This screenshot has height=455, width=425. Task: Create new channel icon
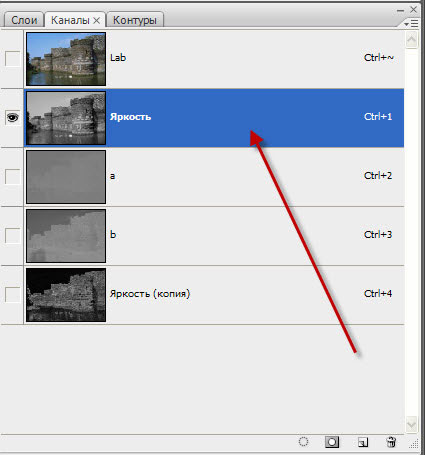(363, 442)
